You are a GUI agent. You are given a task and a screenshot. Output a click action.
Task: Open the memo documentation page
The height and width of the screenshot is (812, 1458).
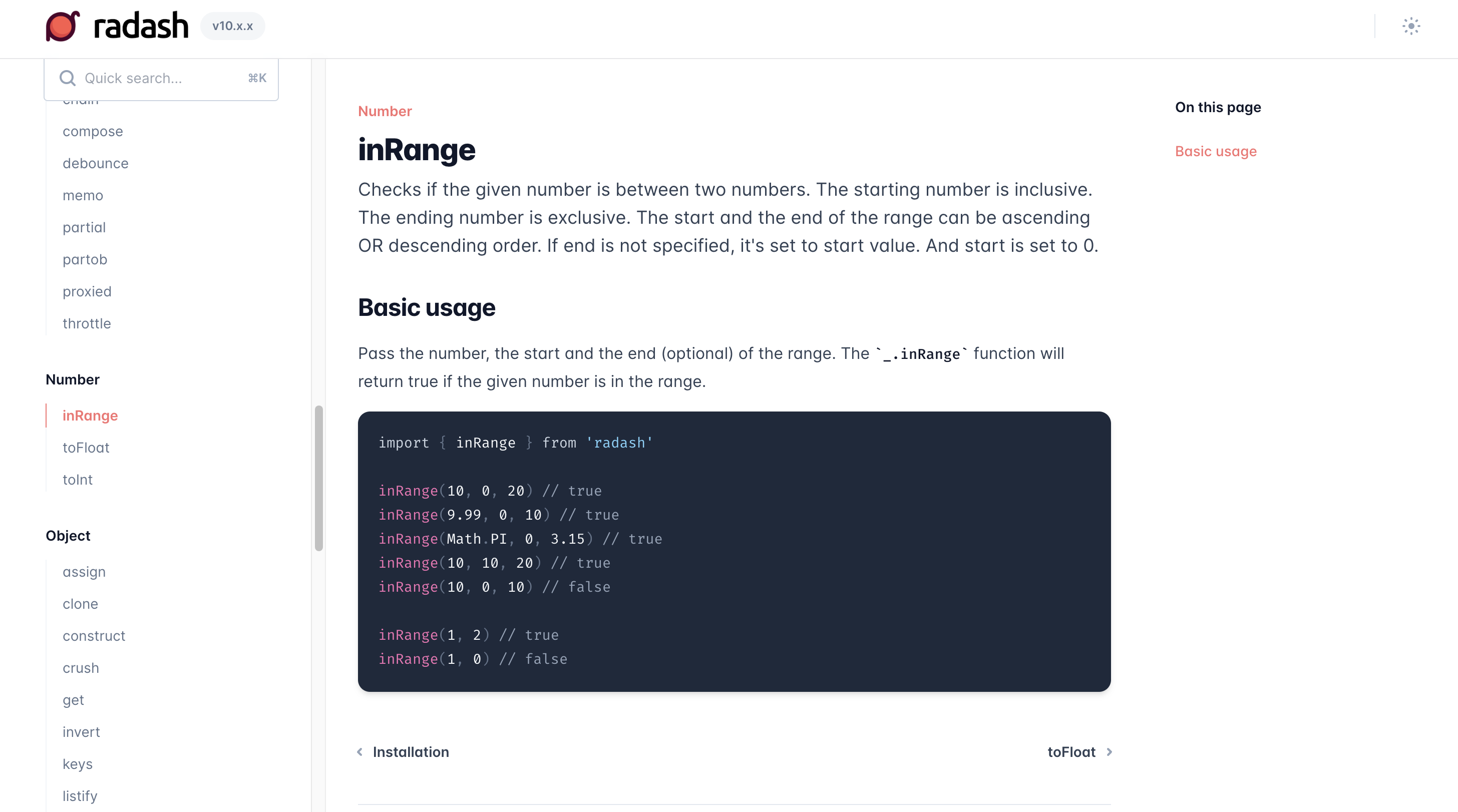[83, 195]
